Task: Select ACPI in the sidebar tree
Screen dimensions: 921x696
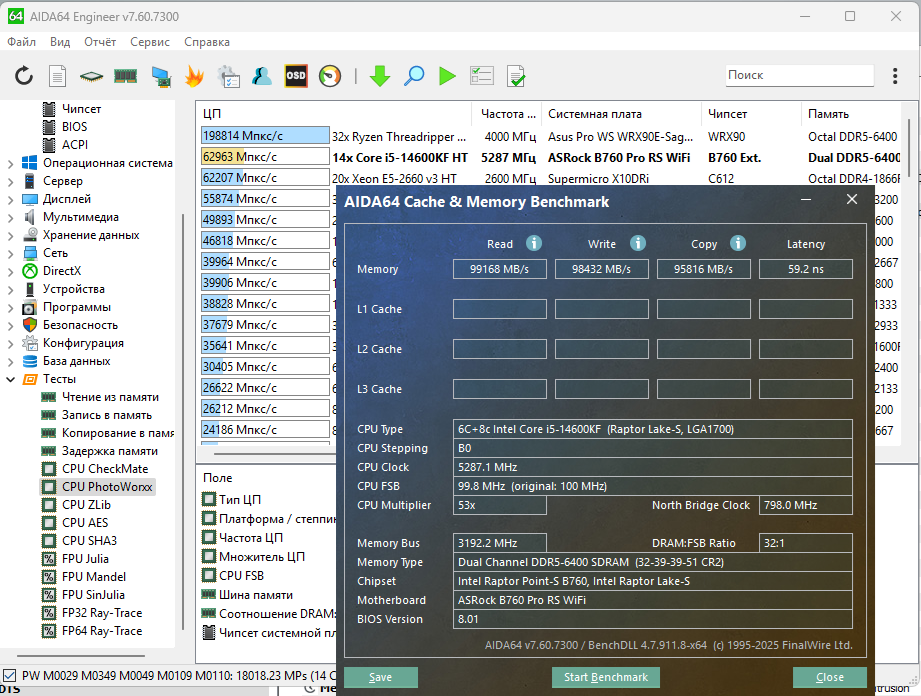Action: tap(75, 144)
